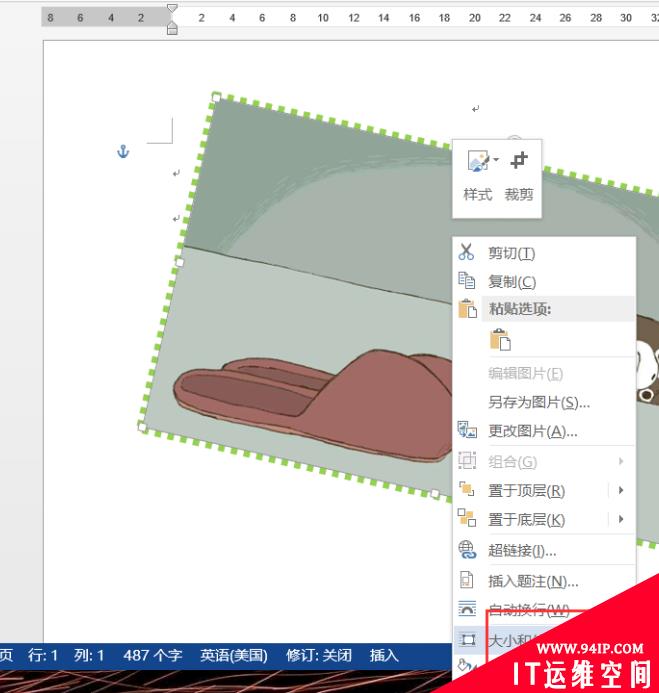Expand the 置于底层 submenu arrow
This screenshot has height=693, width=659.
621,519
